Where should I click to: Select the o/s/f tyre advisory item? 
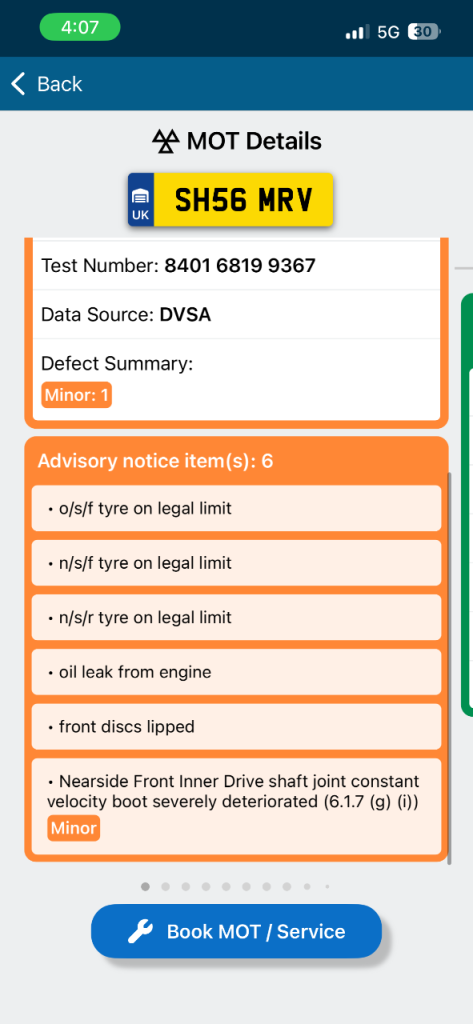[x=236, y=508]
